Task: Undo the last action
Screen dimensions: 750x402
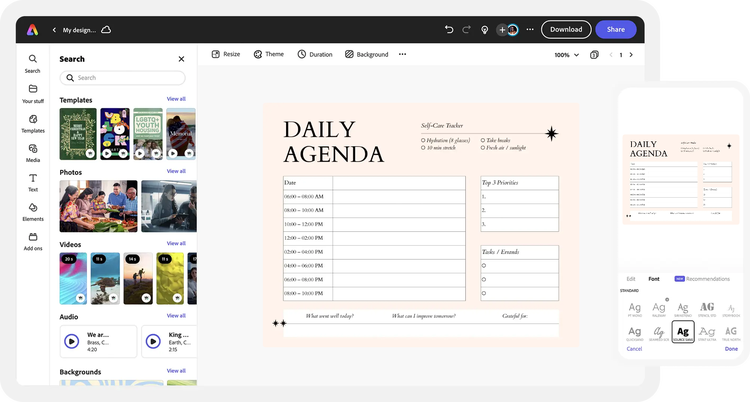Action: click(x=449, y=30)
